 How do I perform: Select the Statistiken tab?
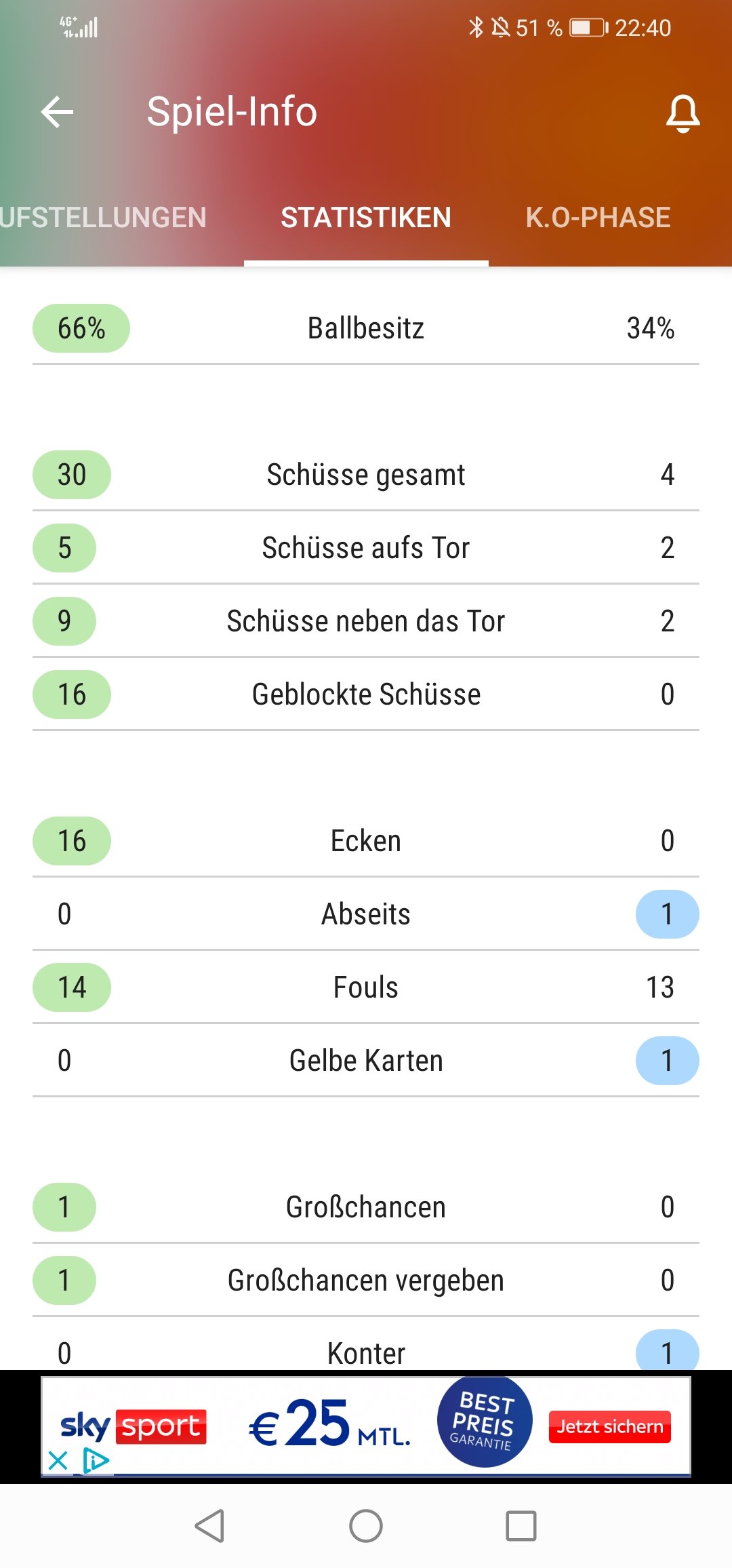[366, 218]
